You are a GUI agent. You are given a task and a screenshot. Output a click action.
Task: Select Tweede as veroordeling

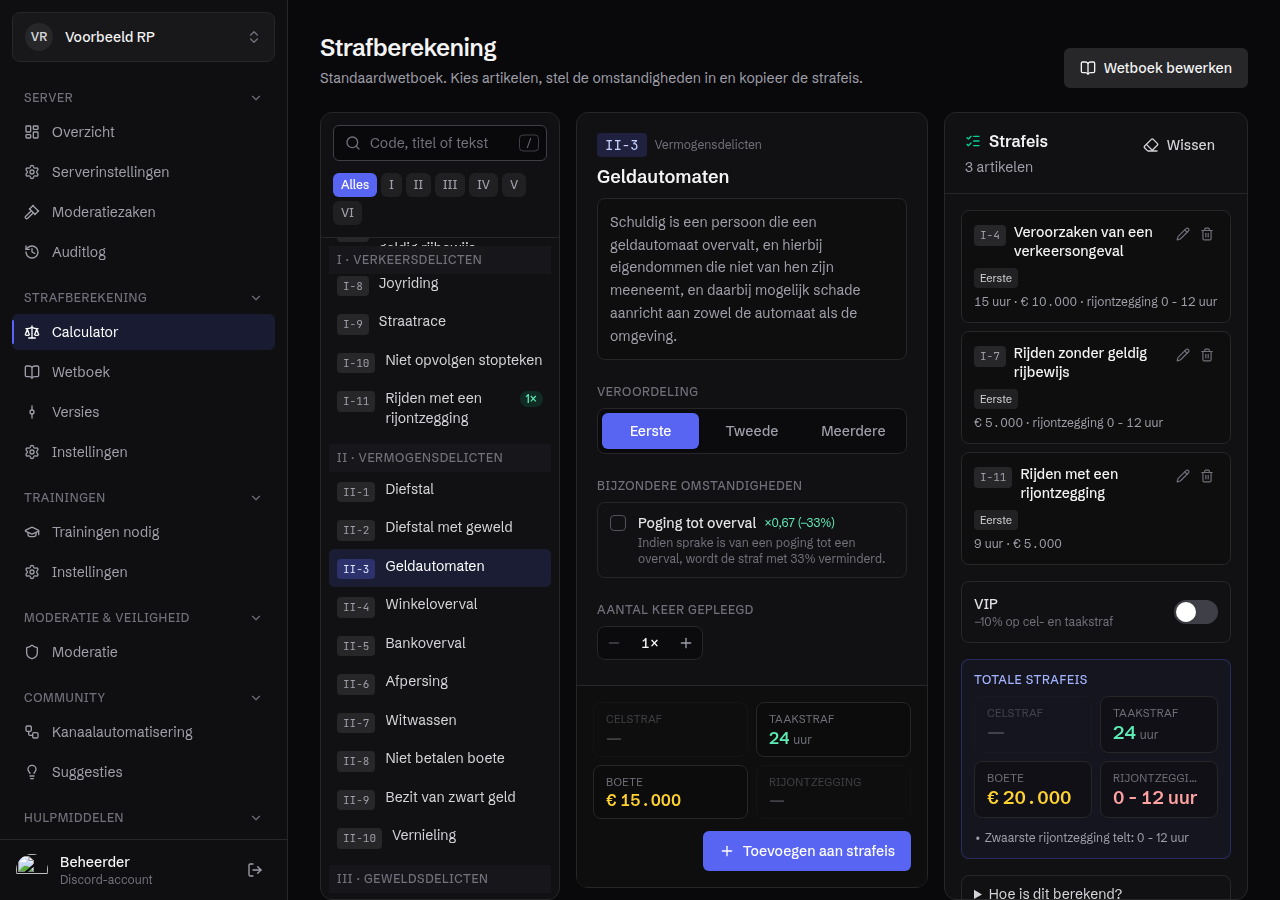[752, 431]
